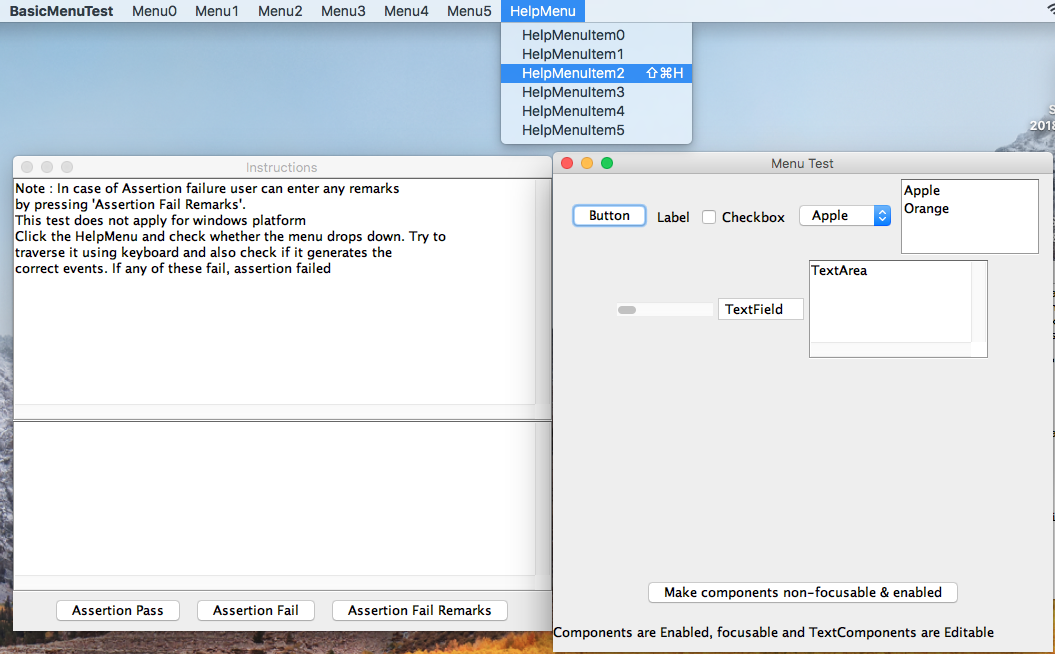Select Orange in the list box
The height and width of the screenshot is (654, 1055).
click(x=926, y=209)
